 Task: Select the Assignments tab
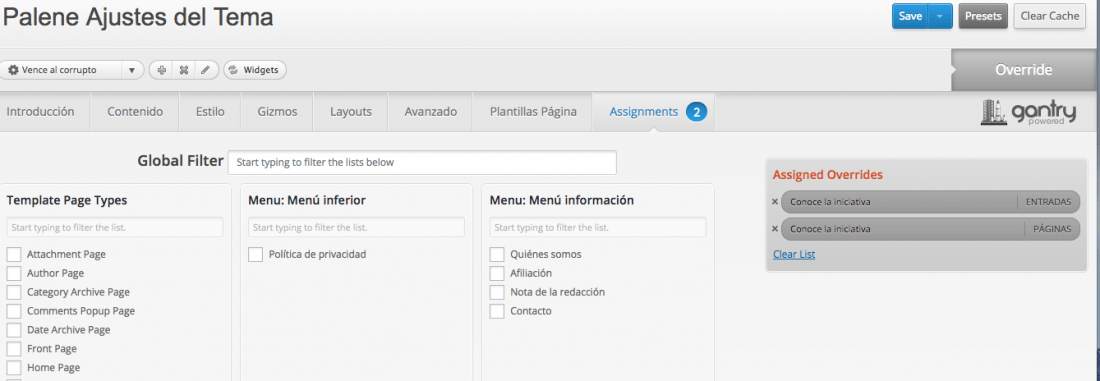click(x=643, y=112)
